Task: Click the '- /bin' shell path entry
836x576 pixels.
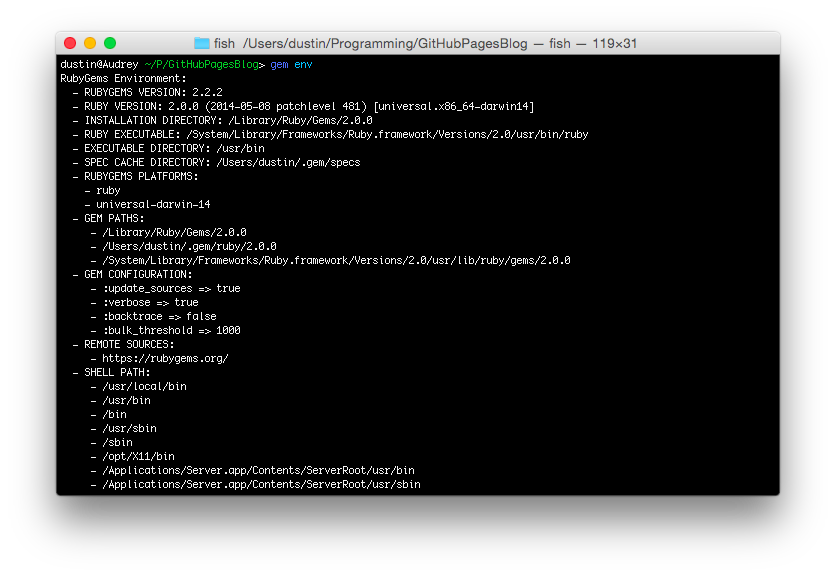Action: click(109, 414)
